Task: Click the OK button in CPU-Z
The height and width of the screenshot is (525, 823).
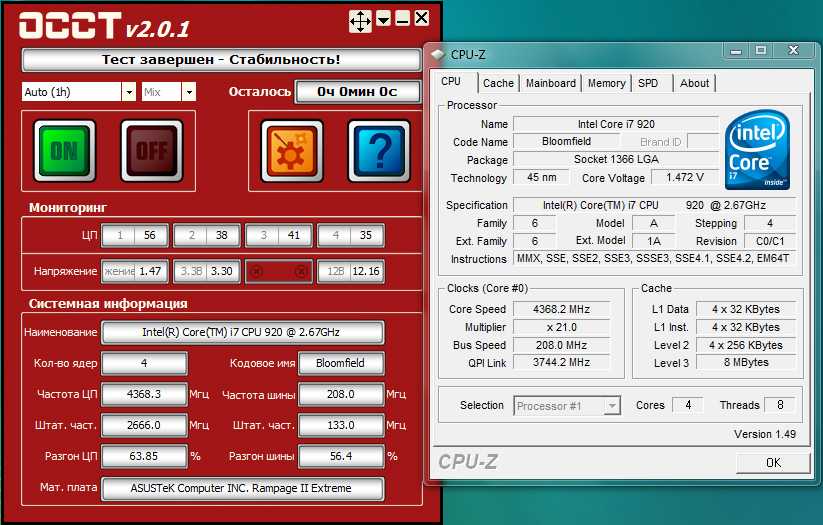Action: point(773,463)
